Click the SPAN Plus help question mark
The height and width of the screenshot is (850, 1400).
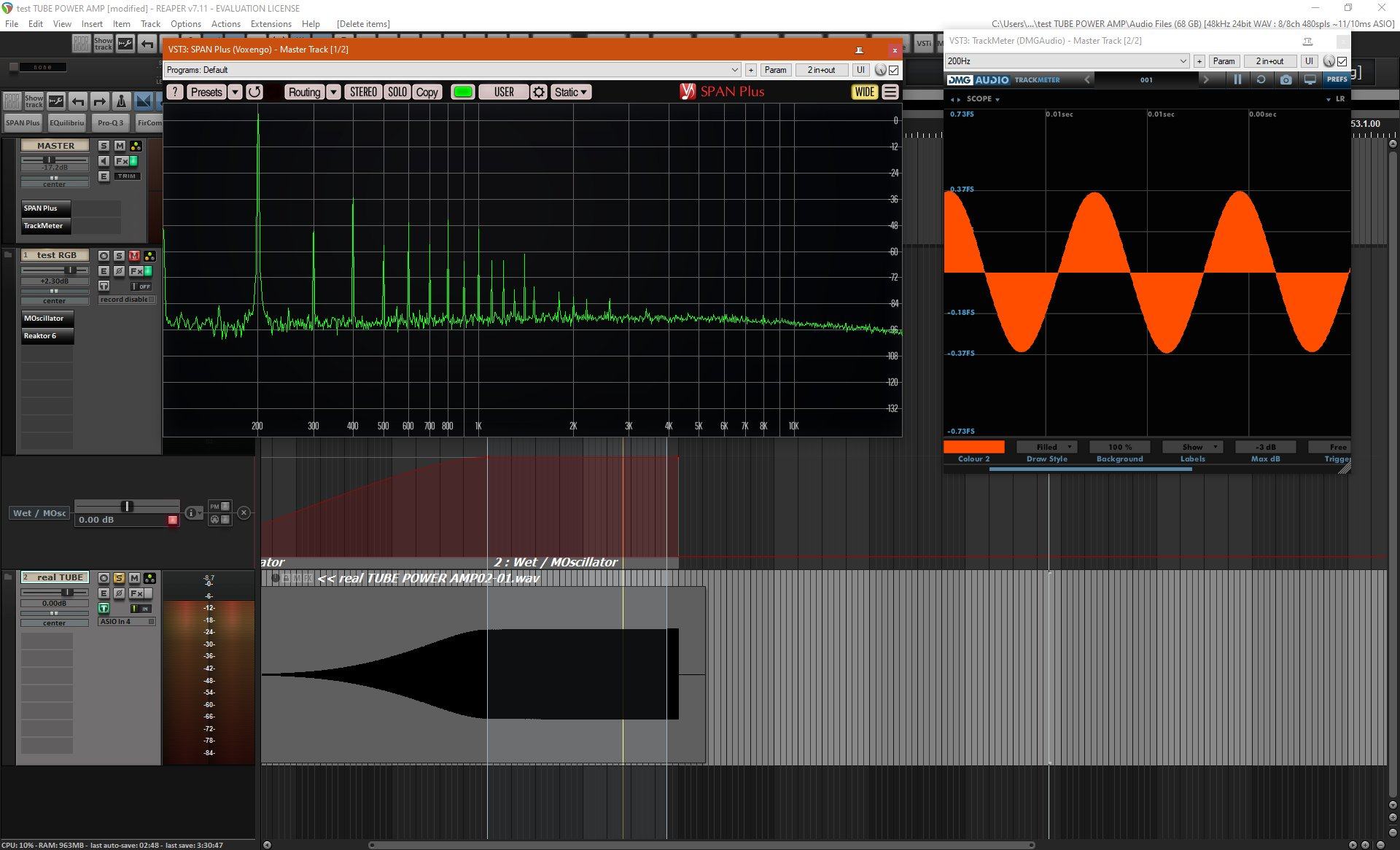click(x=175, y=92)
